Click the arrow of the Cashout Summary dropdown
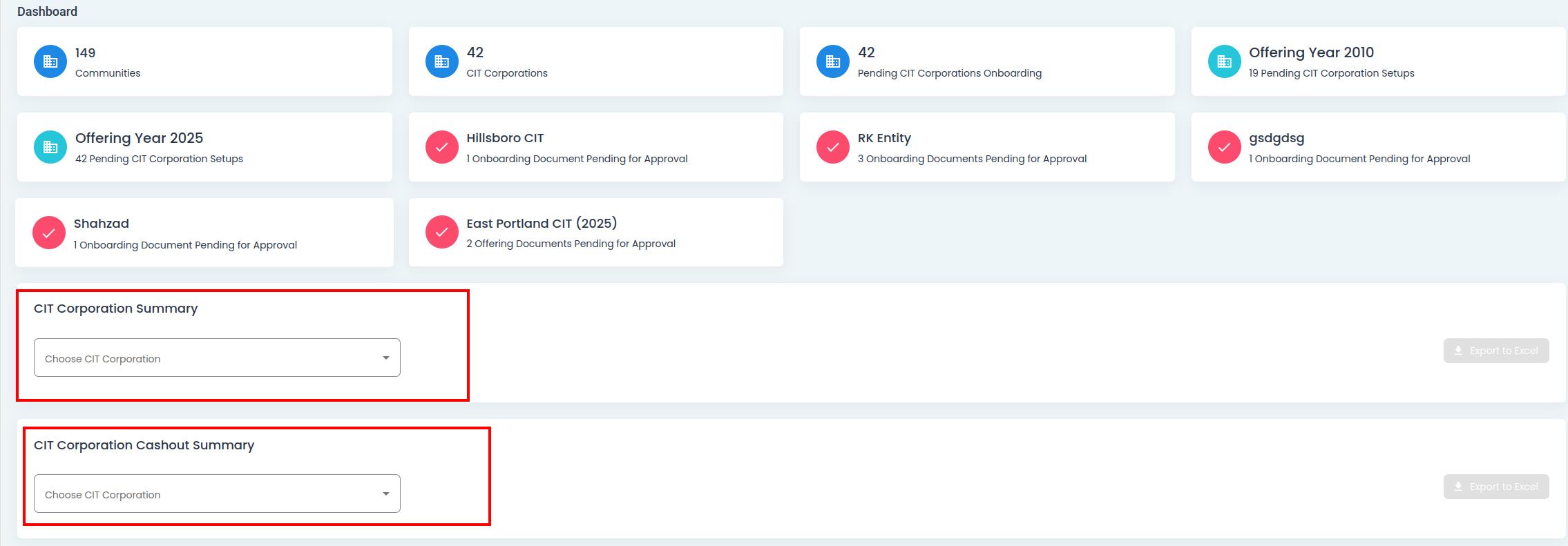The width and height of the screenshot is (1568, 546). [x=385, y=494]
